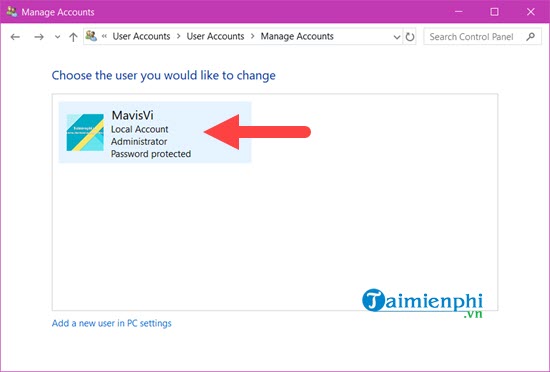Close the Manage Accounts window
Image resolution: width=550 pixels, height=372 pixels.
click(531, 12)
